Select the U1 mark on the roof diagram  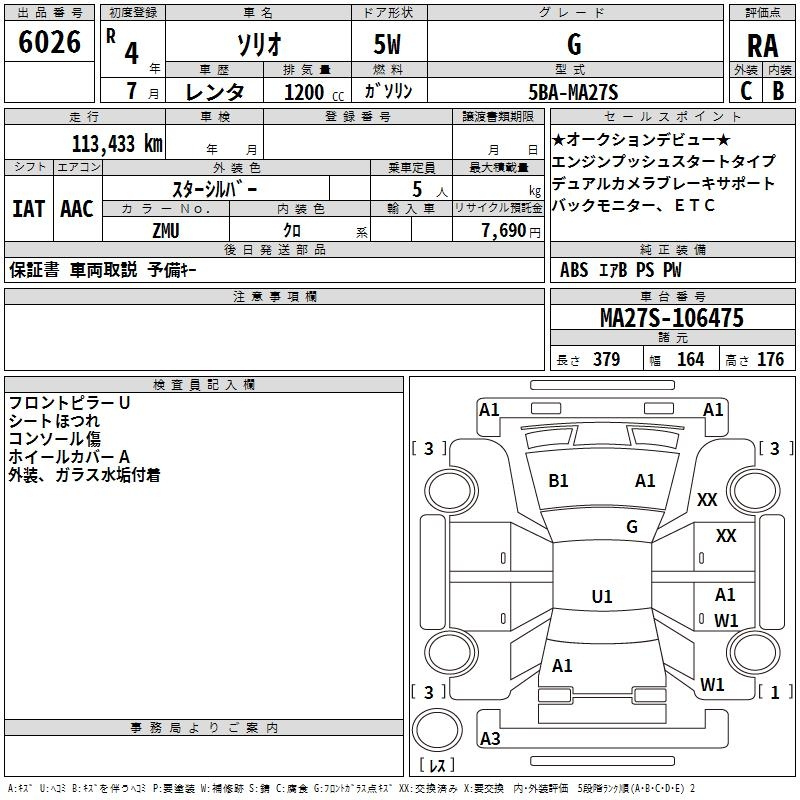(602, 596)
